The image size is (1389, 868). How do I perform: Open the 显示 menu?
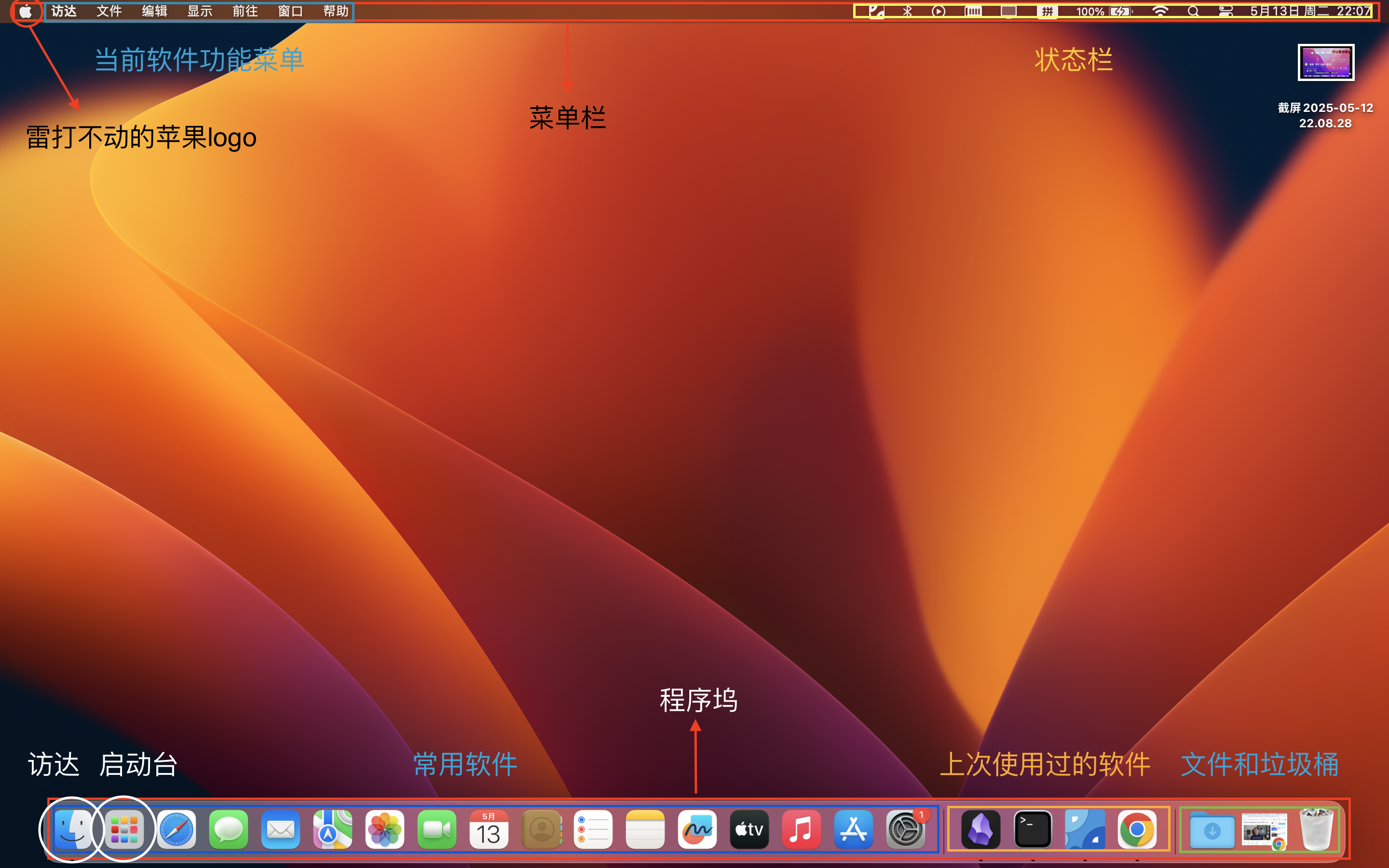200,12
